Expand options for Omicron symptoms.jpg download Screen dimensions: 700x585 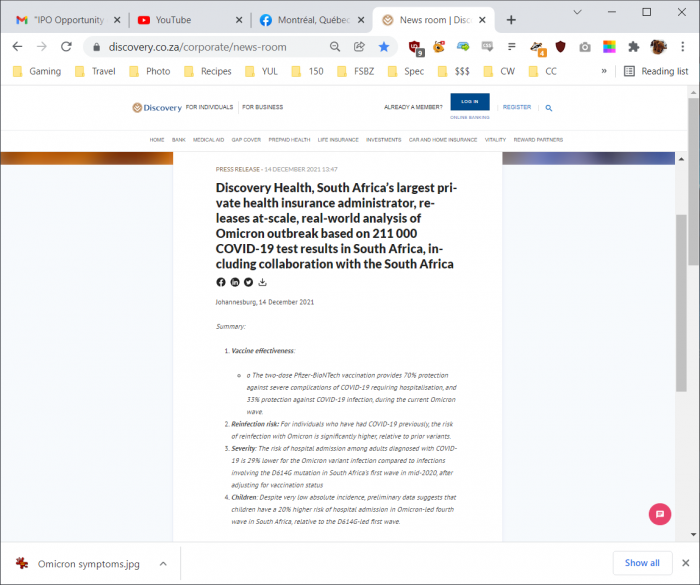[163, 564]
